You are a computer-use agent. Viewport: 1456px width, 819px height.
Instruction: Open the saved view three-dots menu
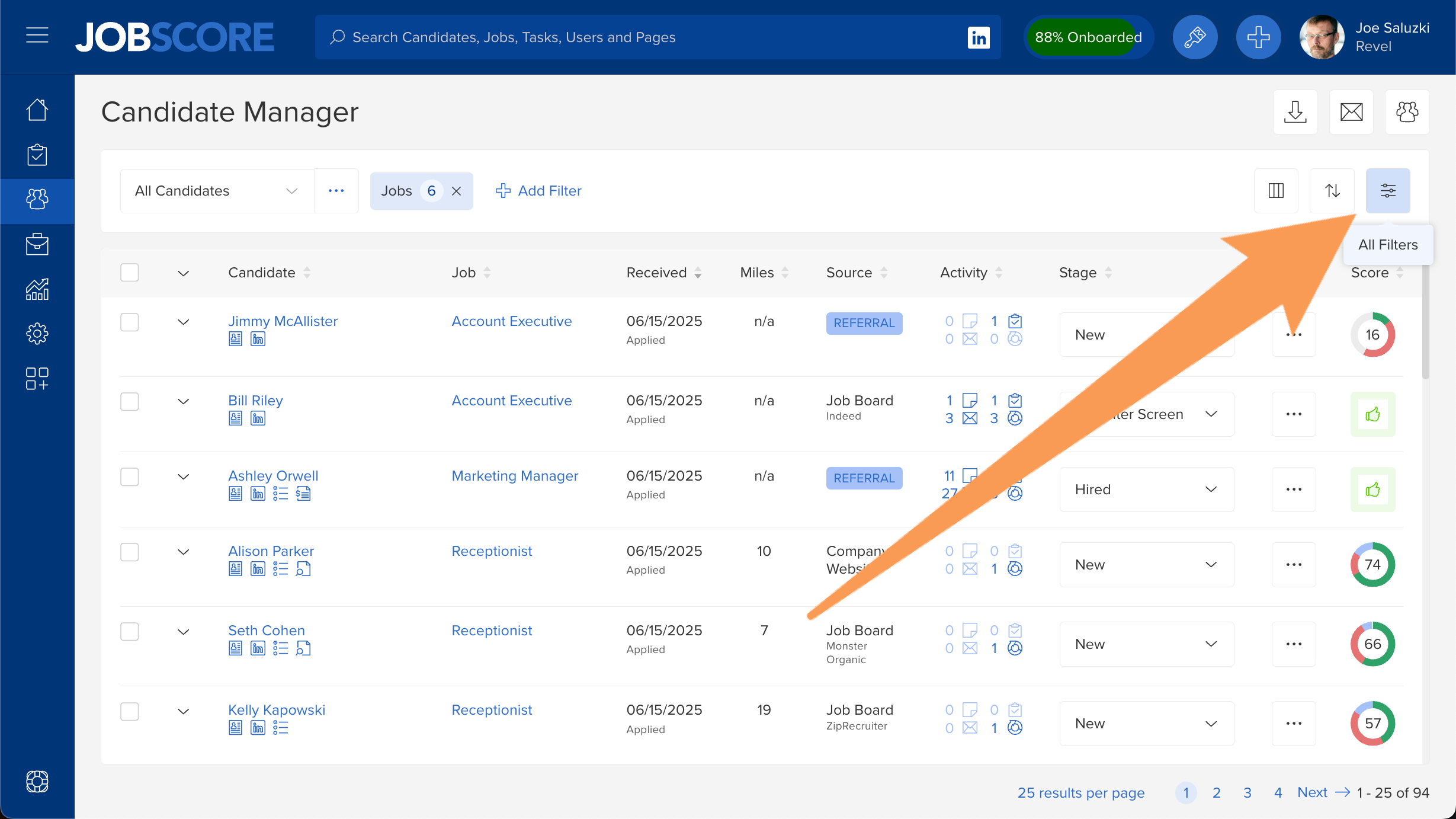[336, 191]
